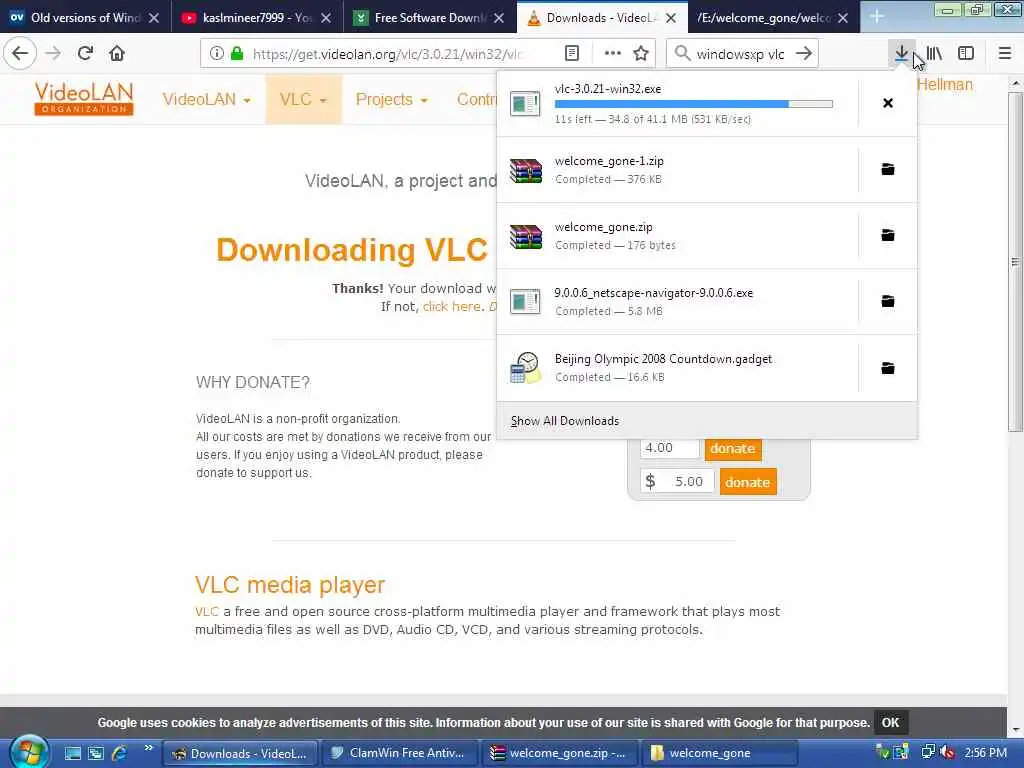Click the system clock 2:56 PM
This screenshot has width=1024, height=768.
click(985, 753)
